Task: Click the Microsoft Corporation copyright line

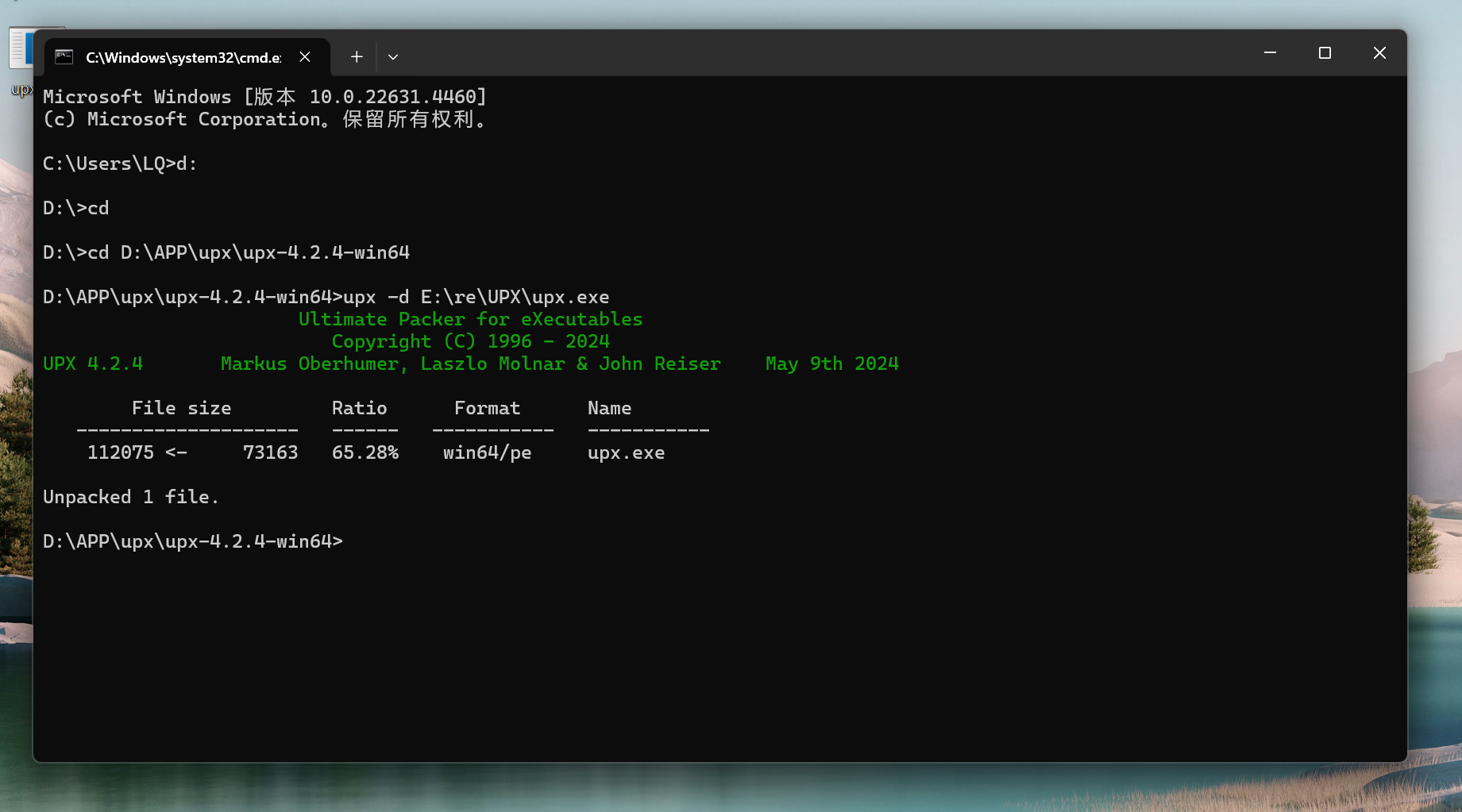Action: (x=265, y=119)
